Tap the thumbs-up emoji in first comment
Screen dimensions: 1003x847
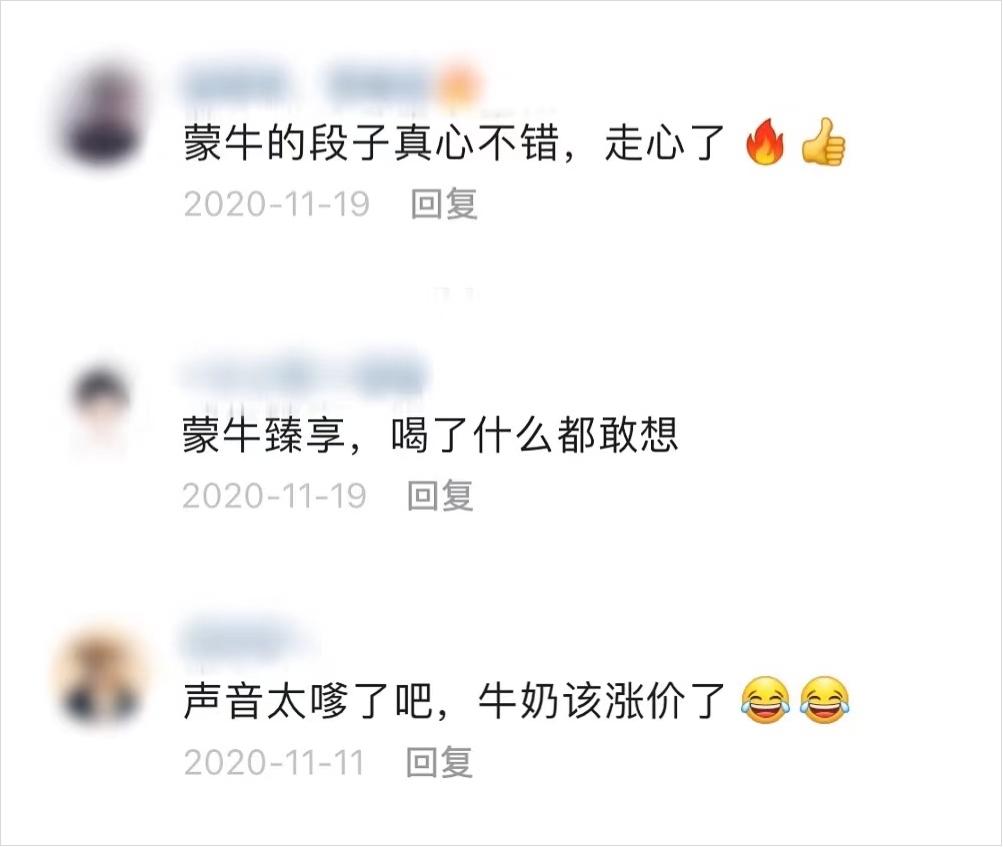pos(823,142)
